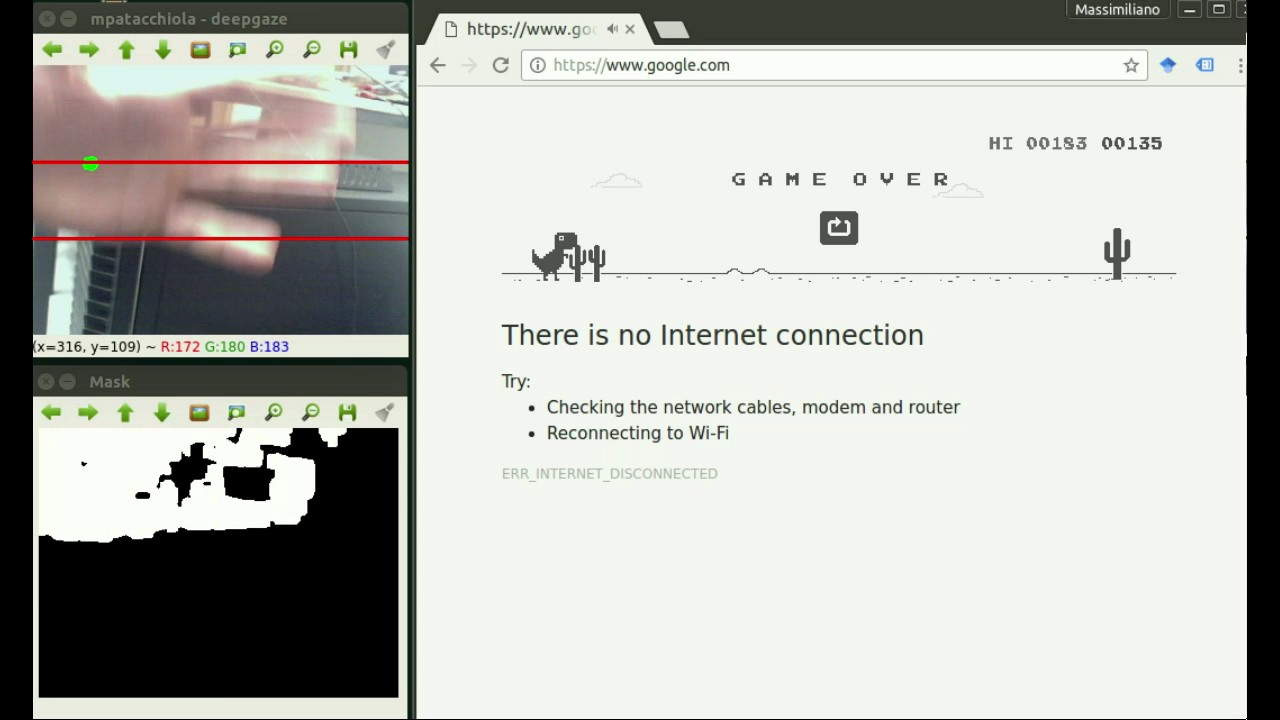
Task: Pan right in the deepgaze window toolbar
Action: coord(89,49)
